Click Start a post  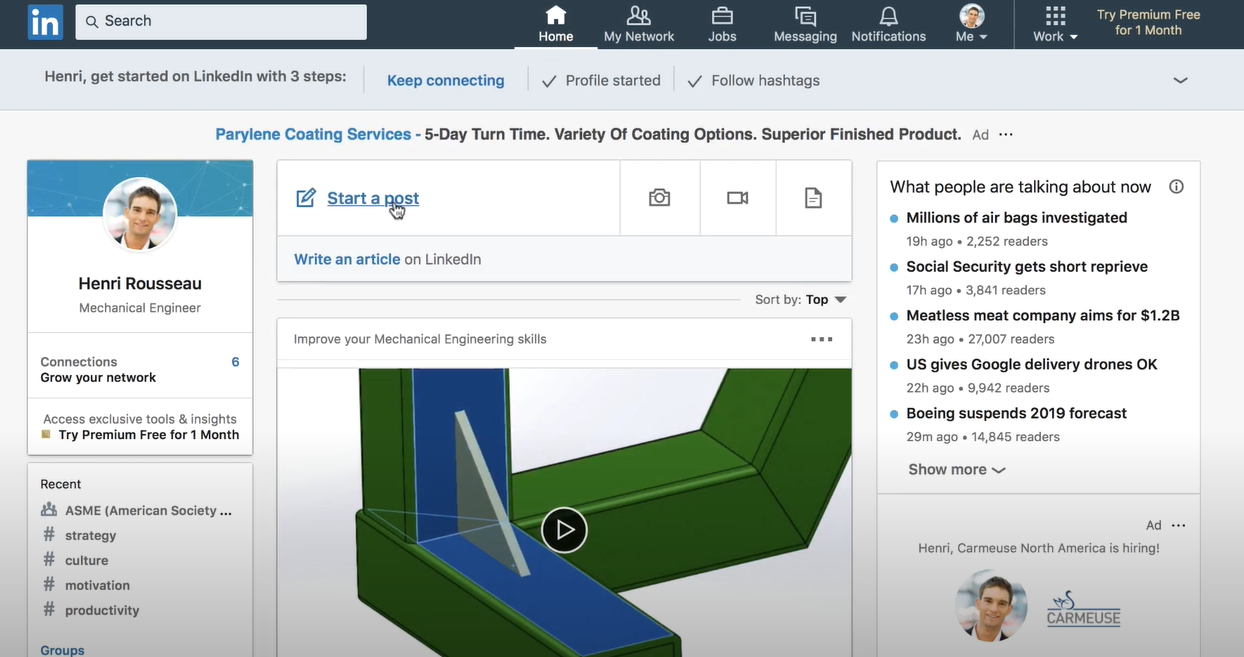[373, 198]
